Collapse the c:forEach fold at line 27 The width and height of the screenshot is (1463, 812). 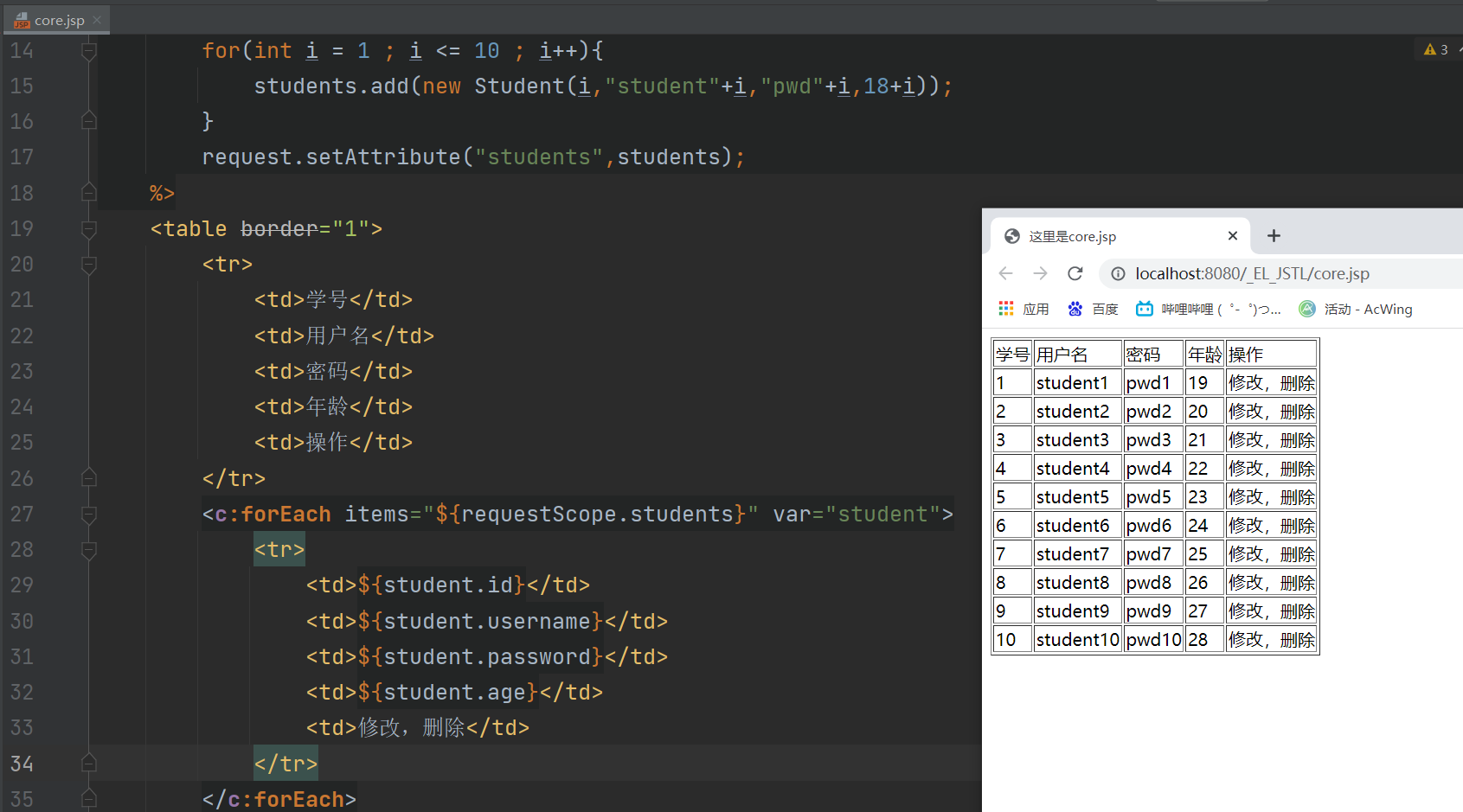[x=88, y=515]
